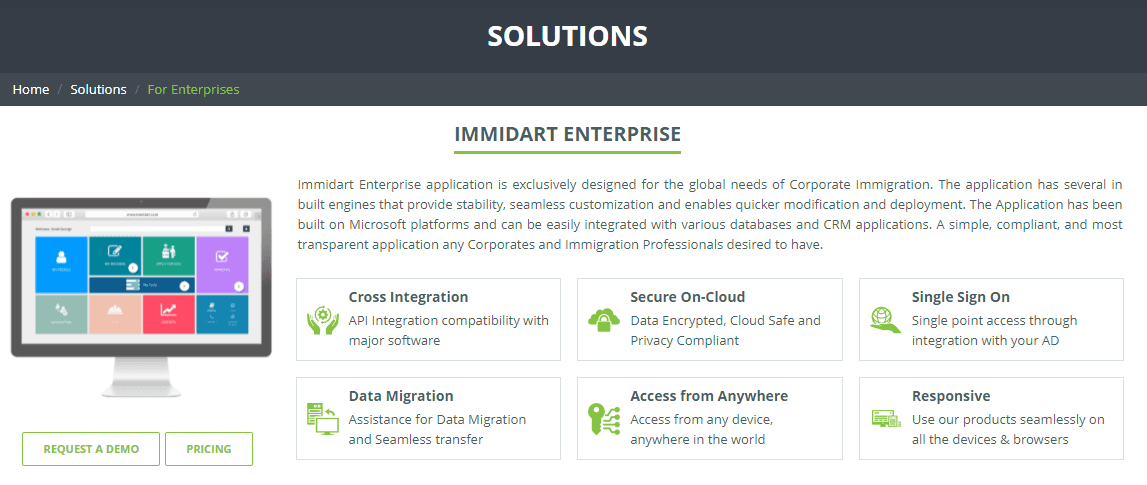Viewport: 1147px width, 485px height.
Task: Click the Cross Integration gear-hands icon
Action: pos(322,320)
